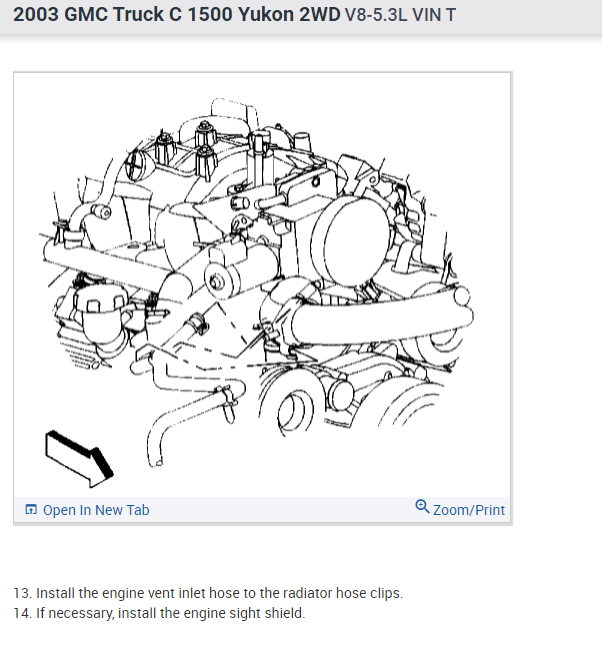Click step 13 engine vent inlet hose text
Screen dimensions: 602x652
[x=208, y=593]
